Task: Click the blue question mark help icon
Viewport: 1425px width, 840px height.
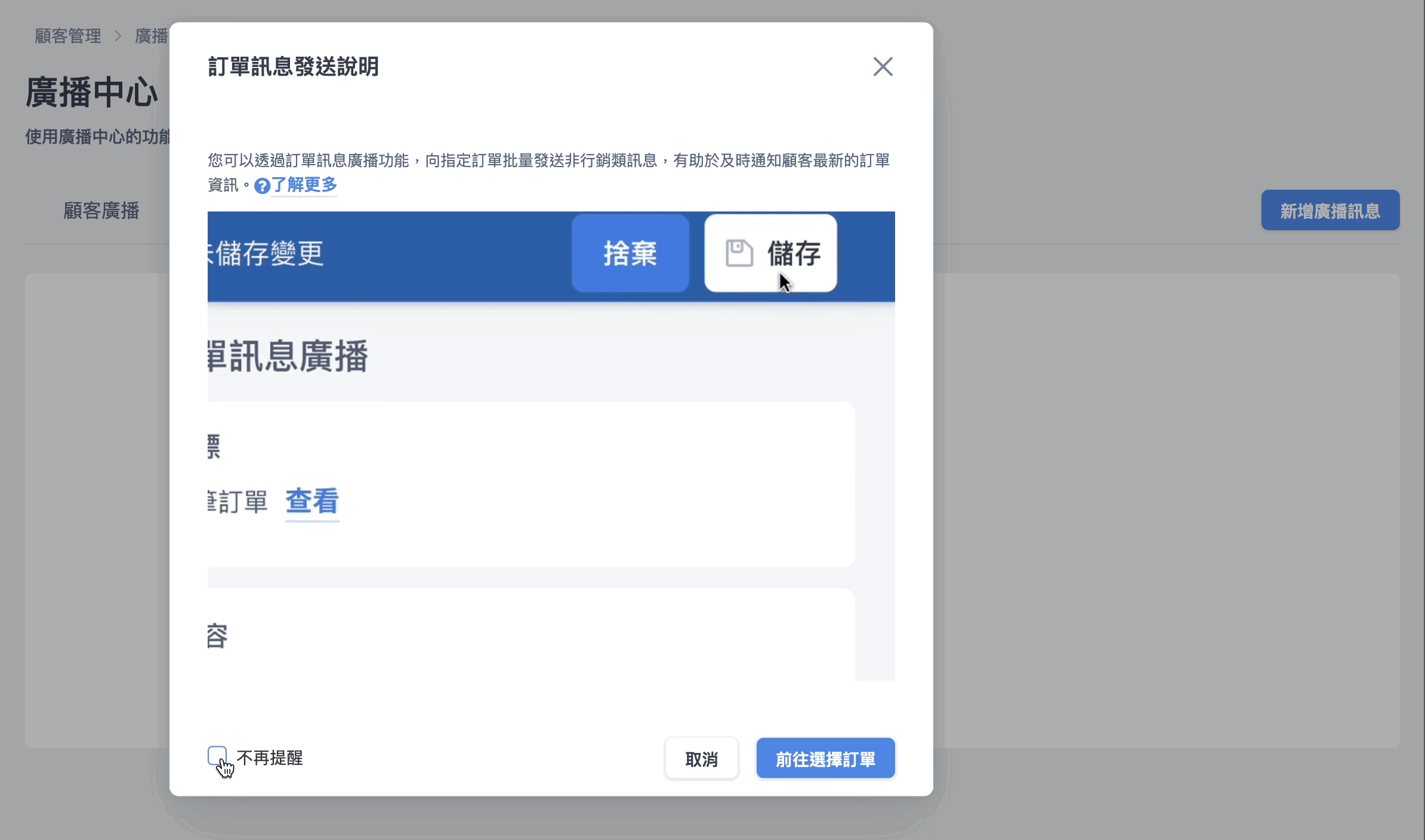Action: pos(262,186)
